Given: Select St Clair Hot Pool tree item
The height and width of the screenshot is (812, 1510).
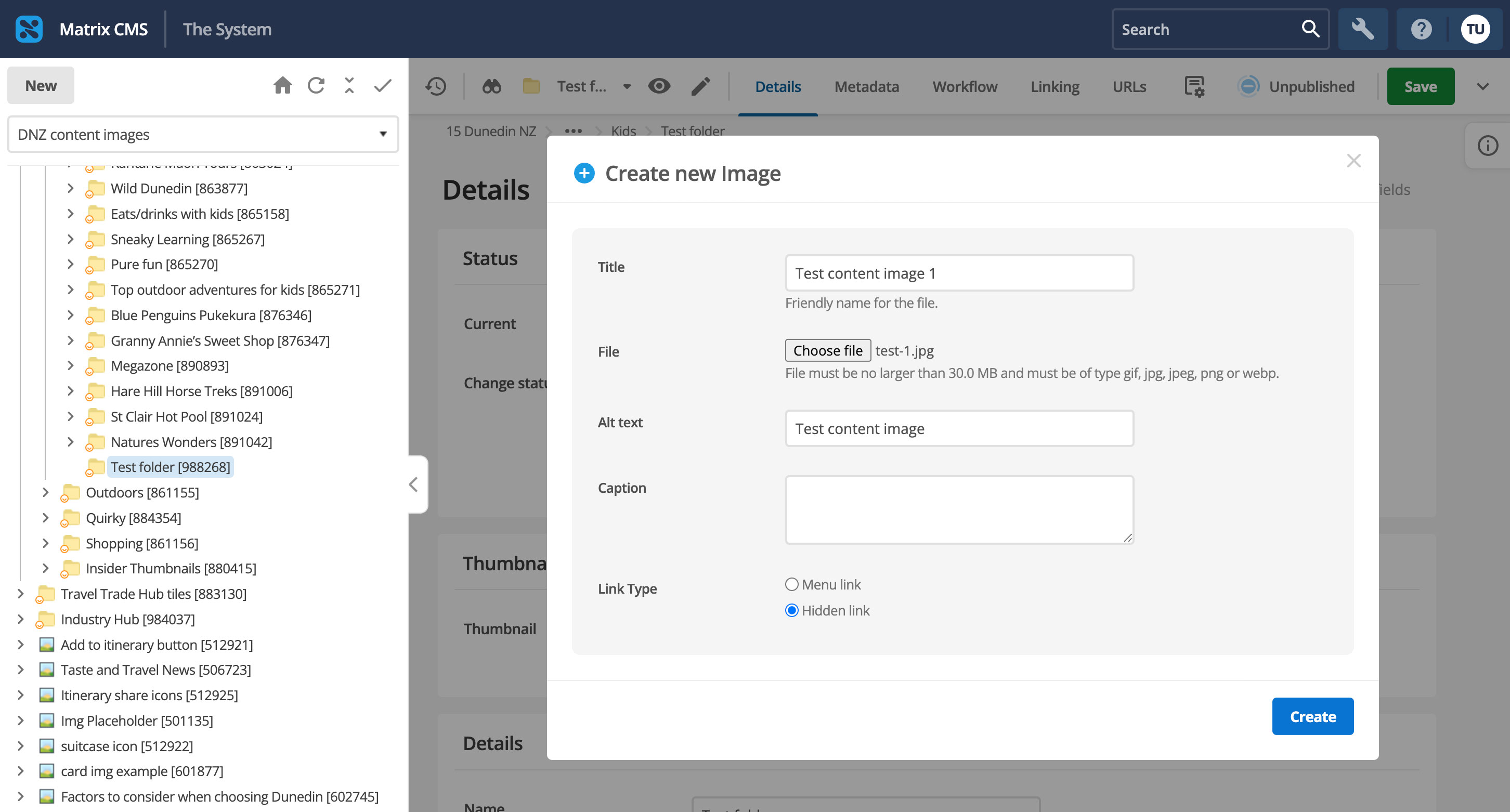Looking at the screenshot, I should point(186,416).
